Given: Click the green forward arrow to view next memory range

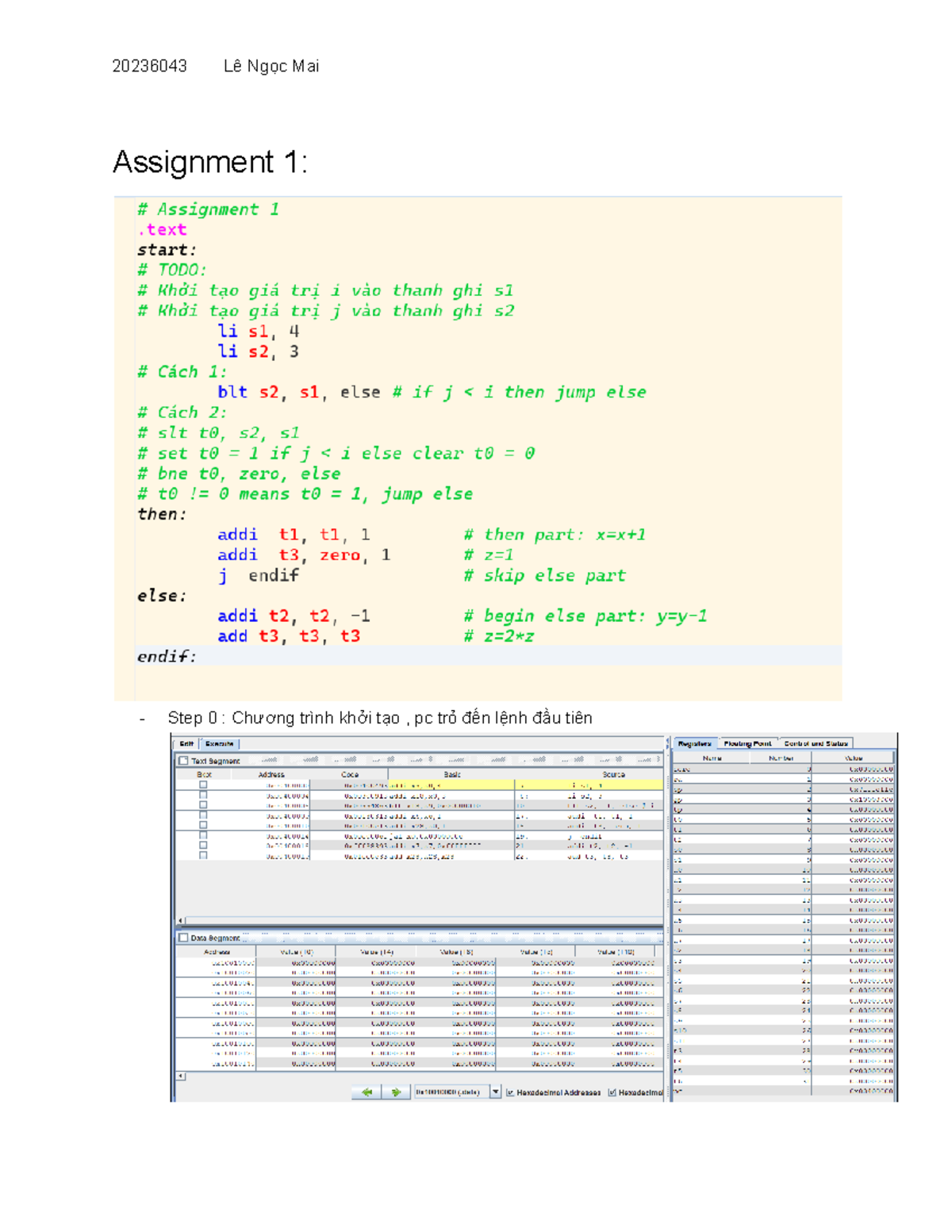Looking at the screenshot, I should point(396,1092).
